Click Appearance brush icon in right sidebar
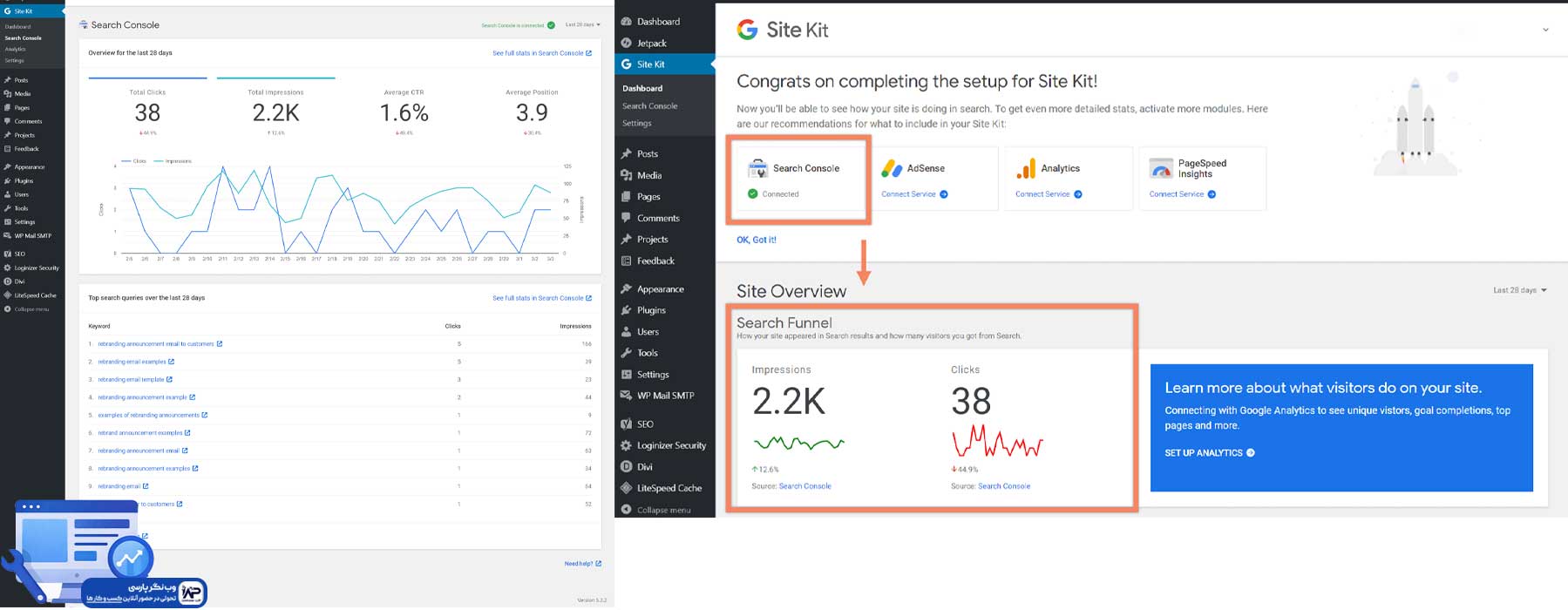 tap(626, 288)
